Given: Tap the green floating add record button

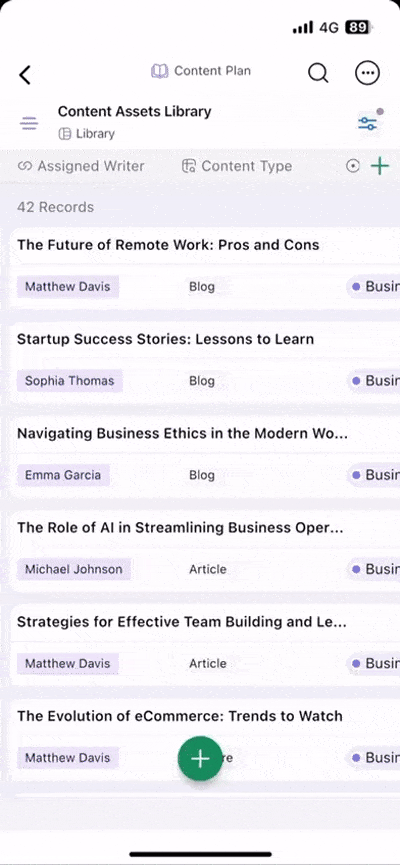Looking at the screenshot, I should (x=200, y=759).
